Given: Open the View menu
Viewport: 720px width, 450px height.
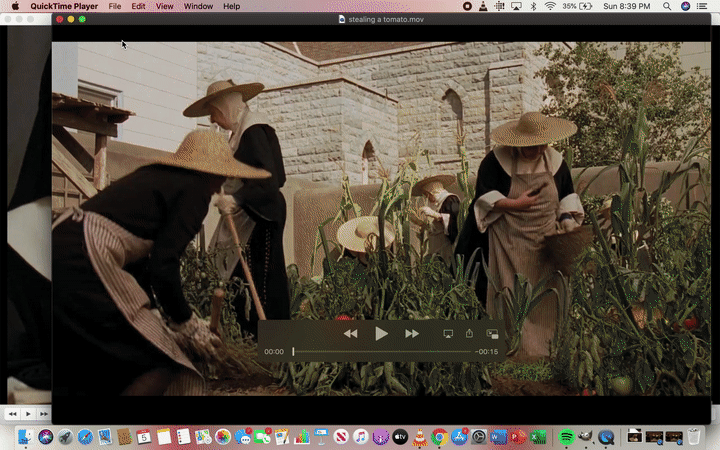Looking at the screenshot, I should point(164,6).
